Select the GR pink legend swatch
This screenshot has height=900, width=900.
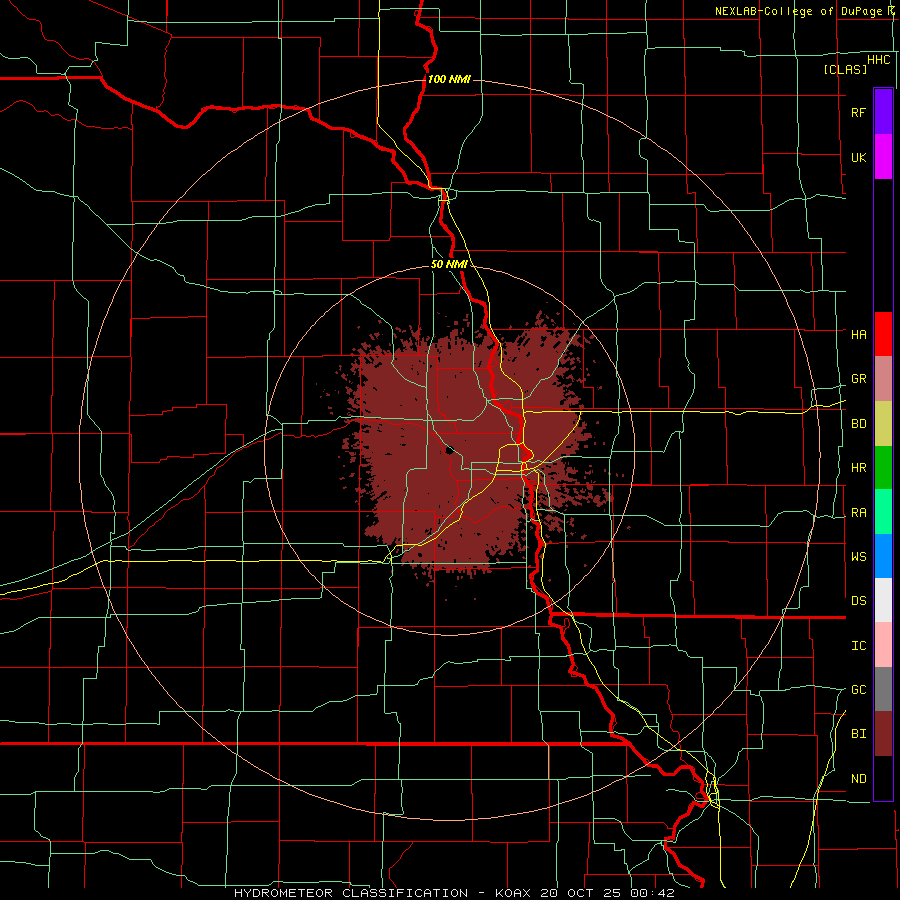tap(883, 379)
